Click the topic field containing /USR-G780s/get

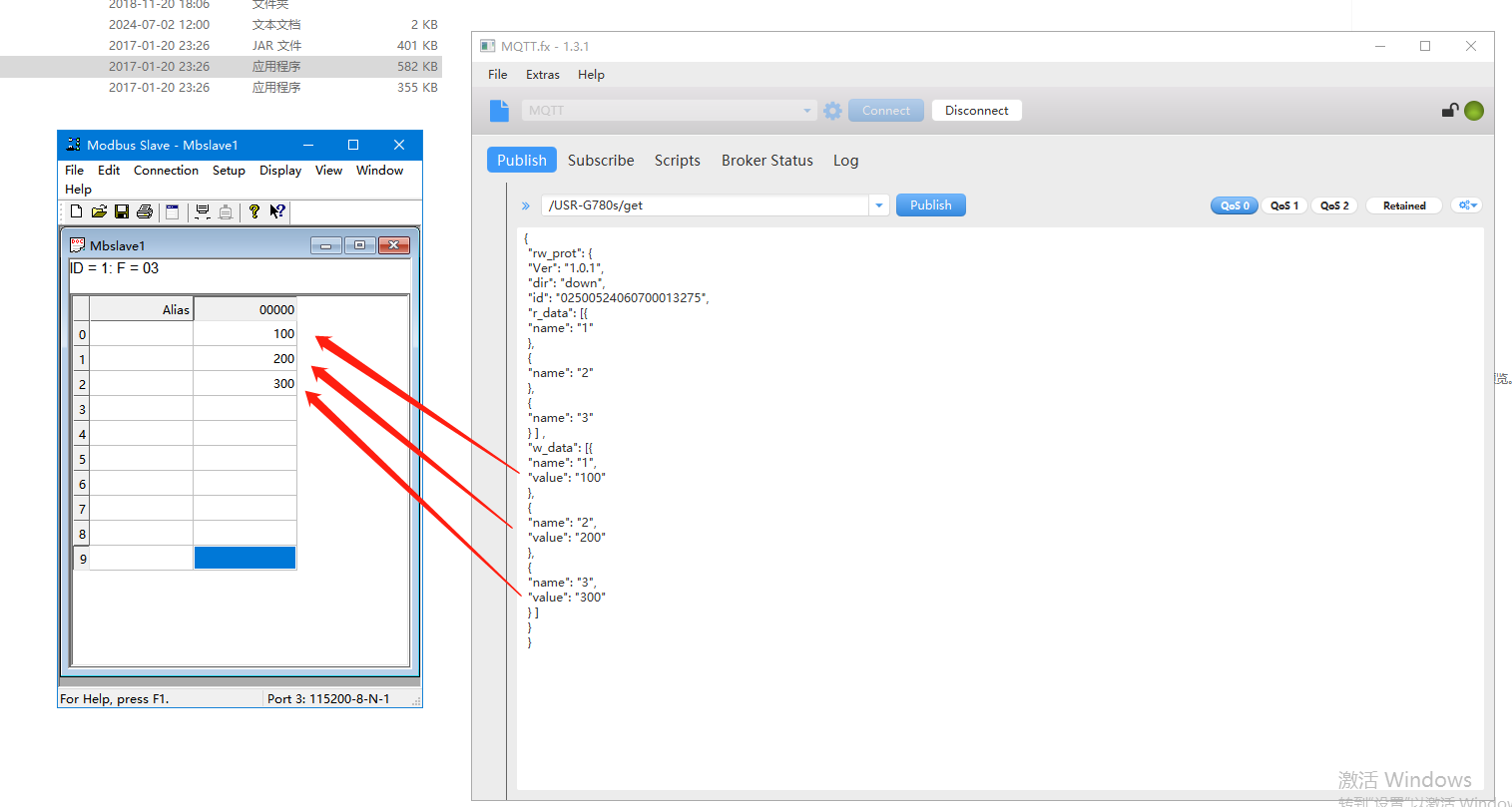tap(706, 205)
